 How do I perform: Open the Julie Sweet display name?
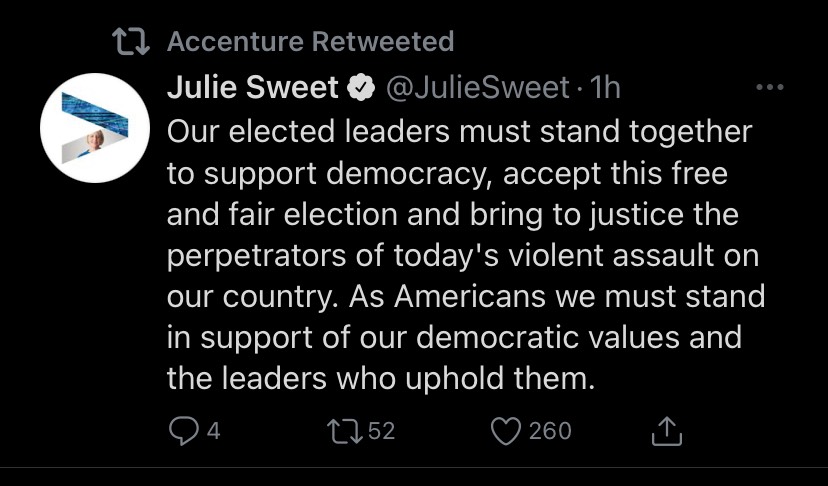pos(252,87)
